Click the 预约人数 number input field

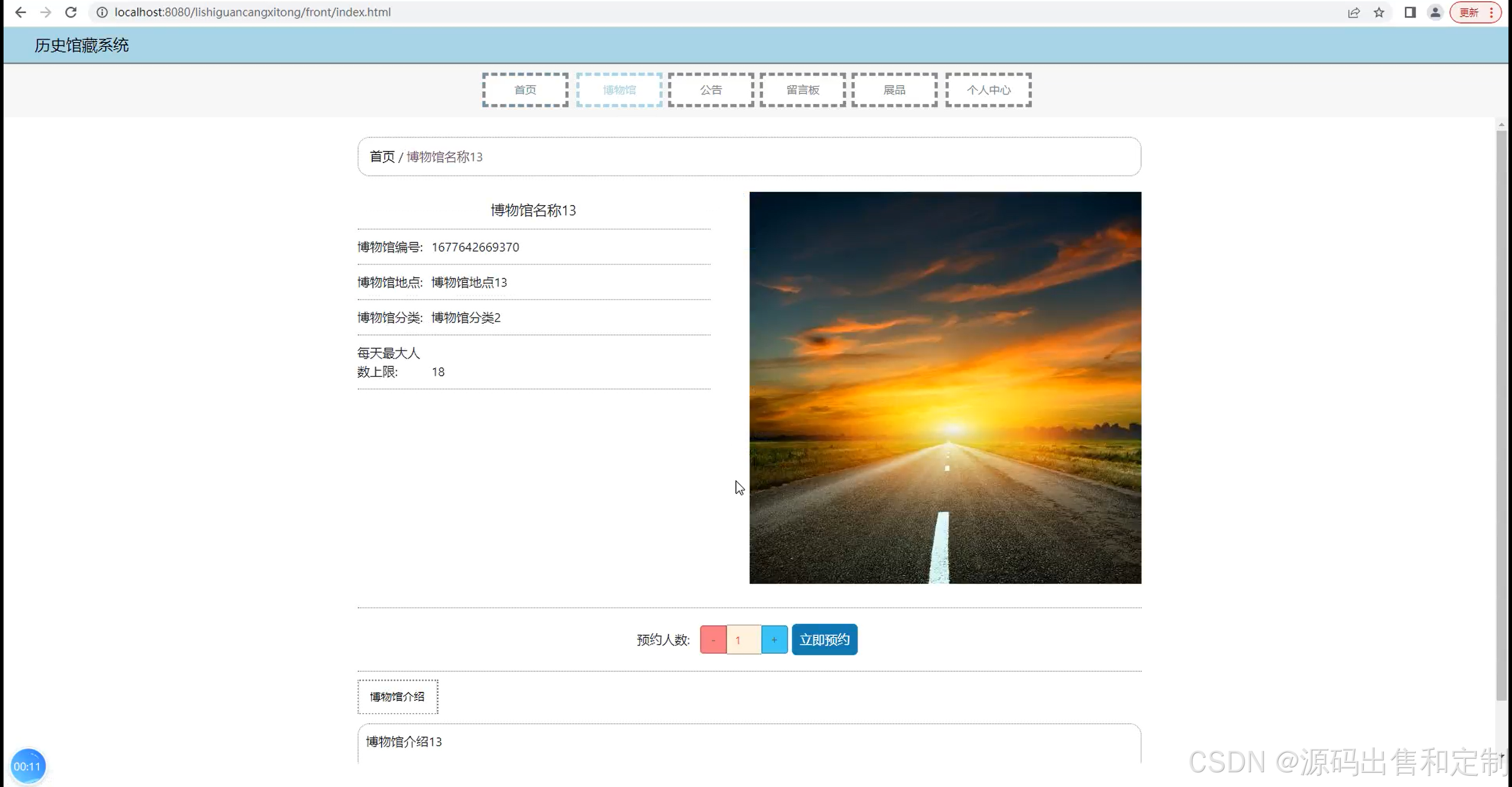[744, 640]
